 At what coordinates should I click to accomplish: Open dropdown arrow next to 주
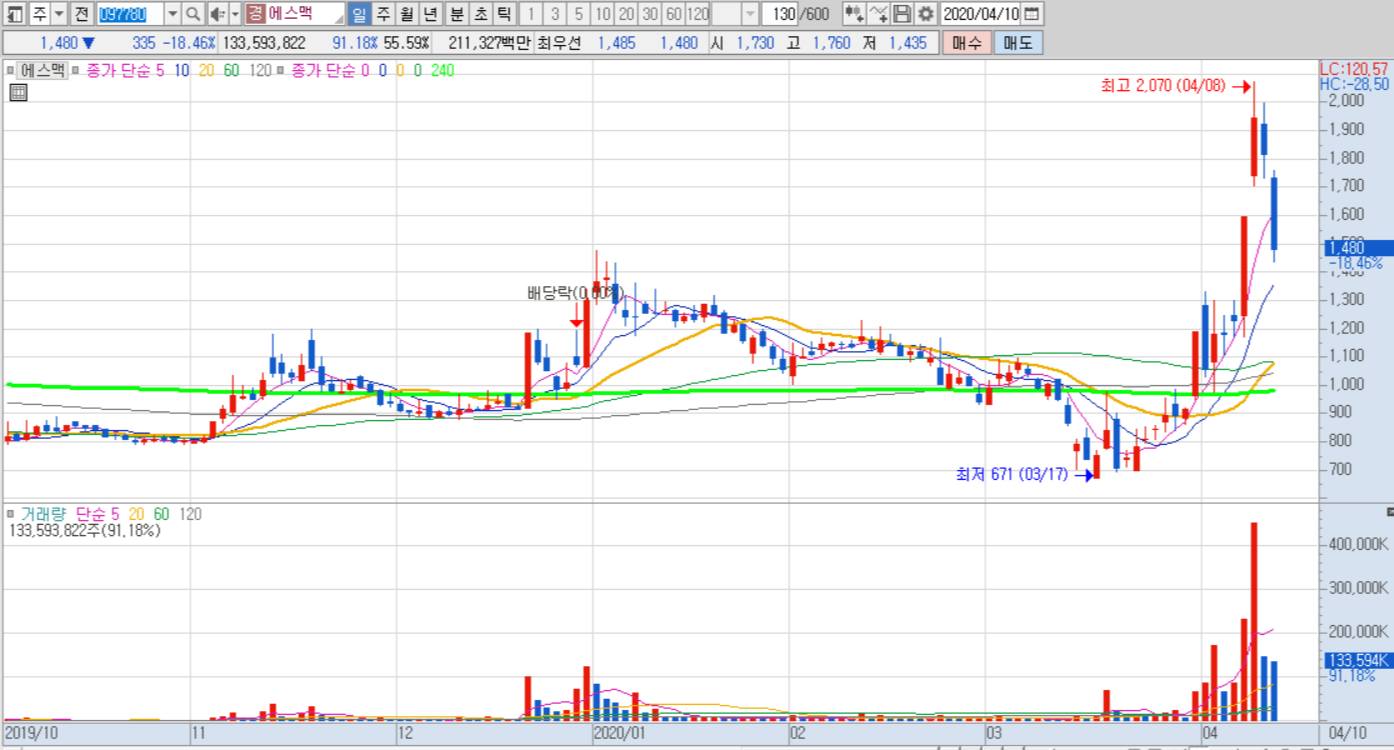tap(58, 14)
